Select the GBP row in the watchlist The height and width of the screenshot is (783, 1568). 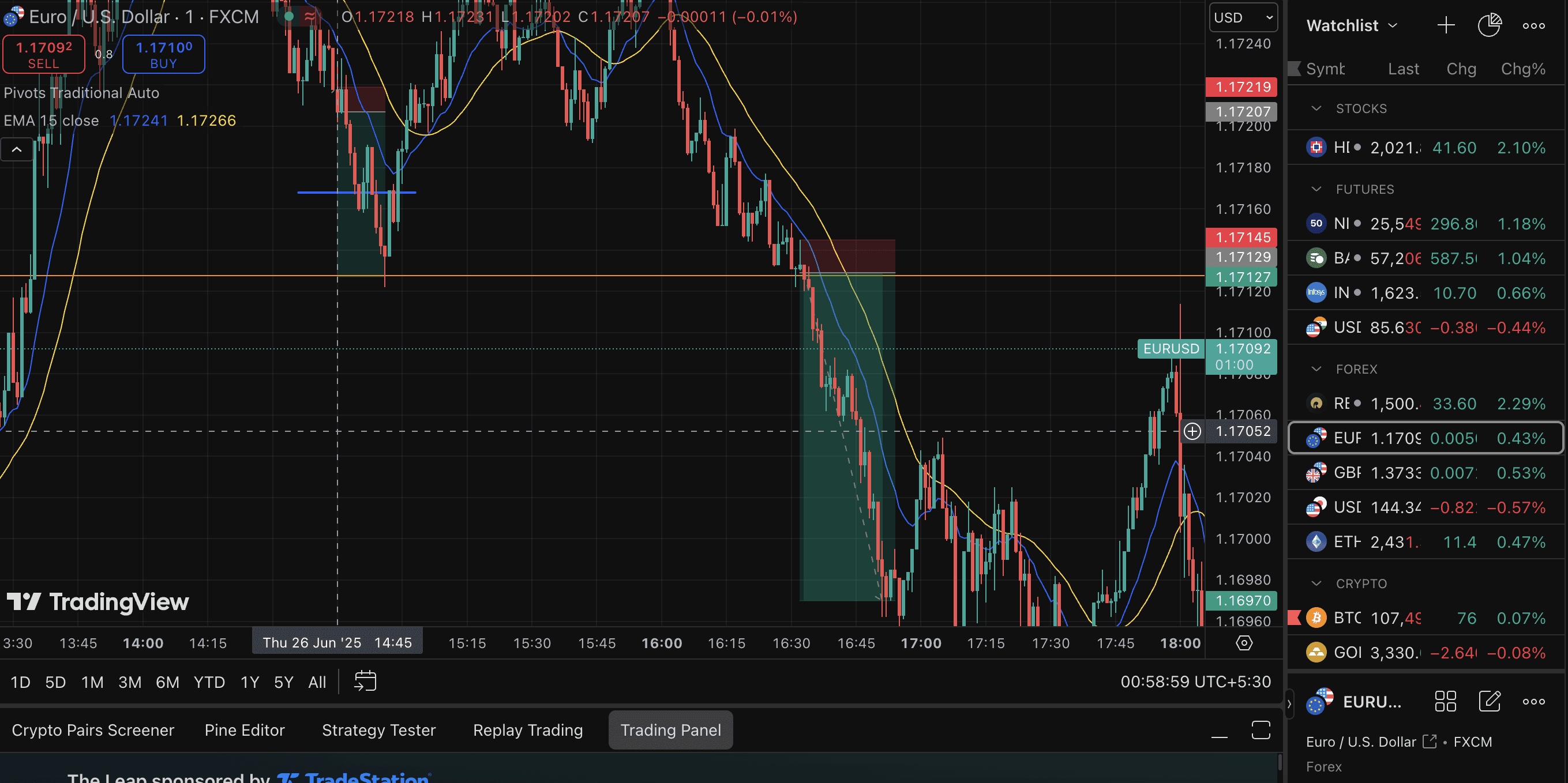pyautogui.click(x=1424, y=473)
